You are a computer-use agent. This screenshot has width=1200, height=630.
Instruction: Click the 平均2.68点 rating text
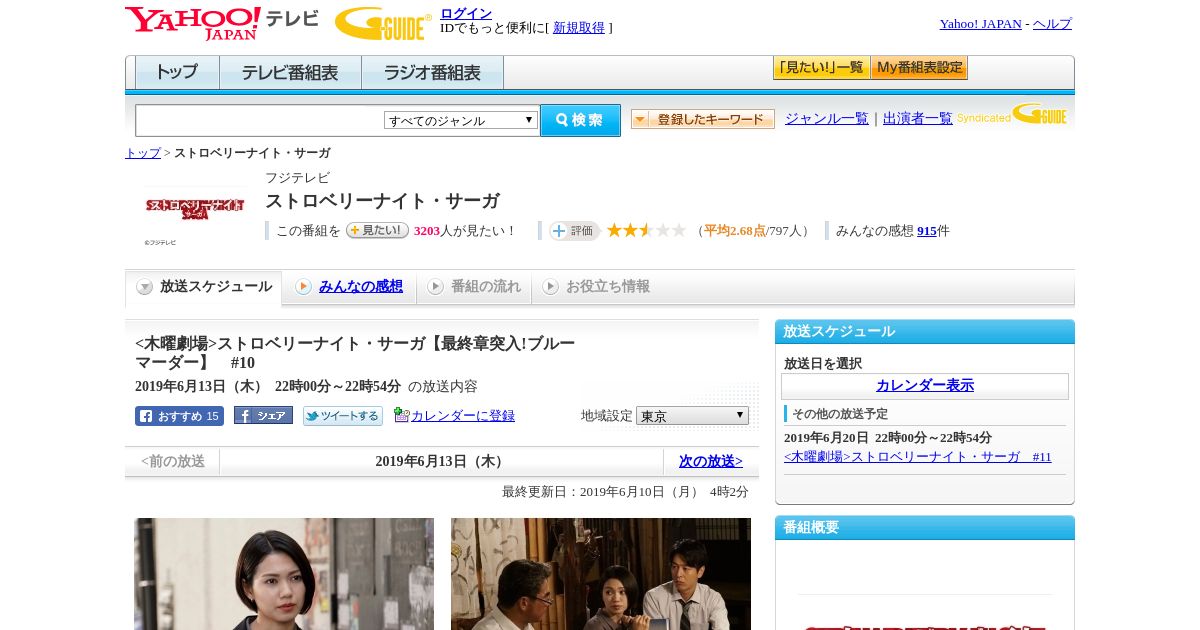point(735,231)
